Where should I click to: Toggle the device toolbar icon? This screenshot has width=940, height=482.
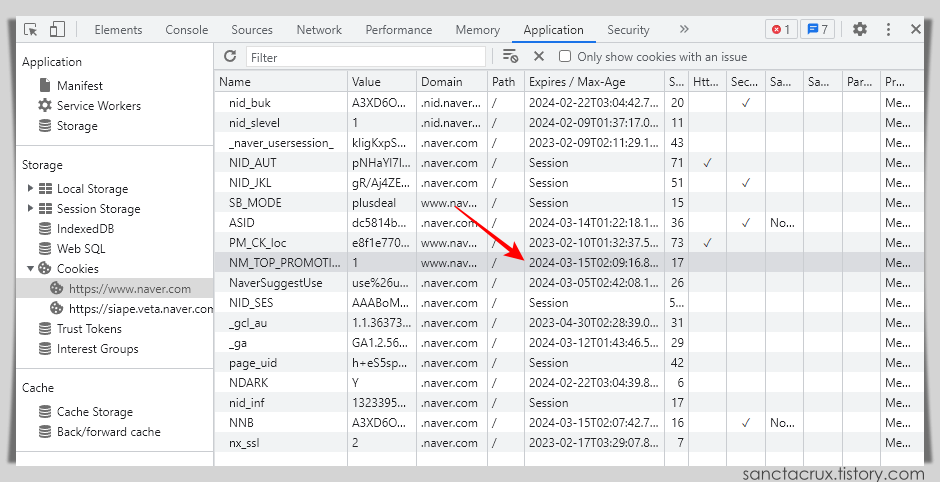[x=57, y=29]
